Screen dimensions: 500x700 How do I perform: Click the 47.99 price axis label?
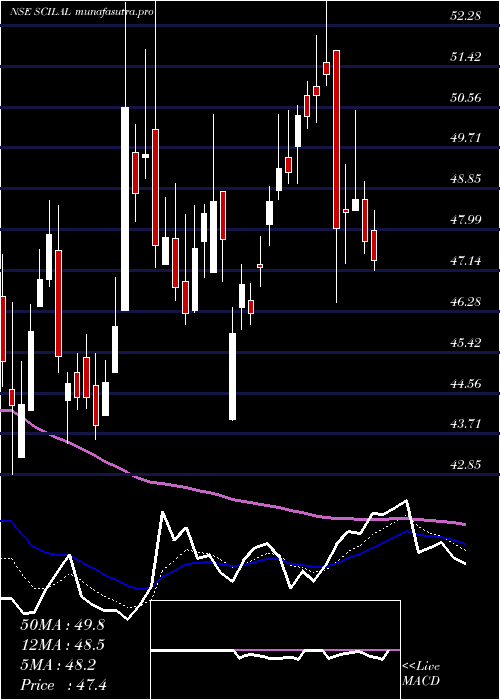click(466, 220)
